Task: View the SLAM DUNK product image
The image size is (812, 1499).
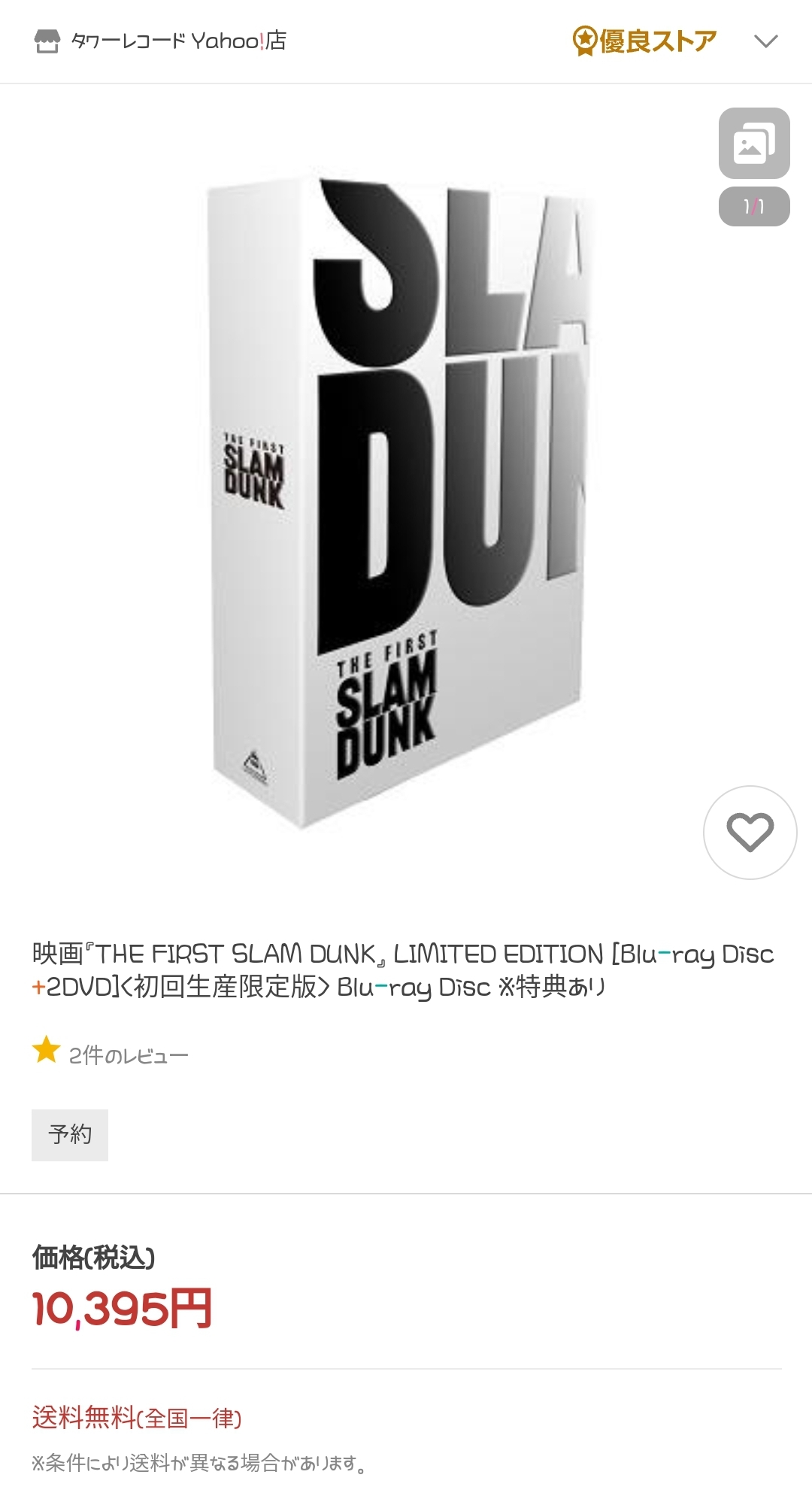Action: pos(397,502)
